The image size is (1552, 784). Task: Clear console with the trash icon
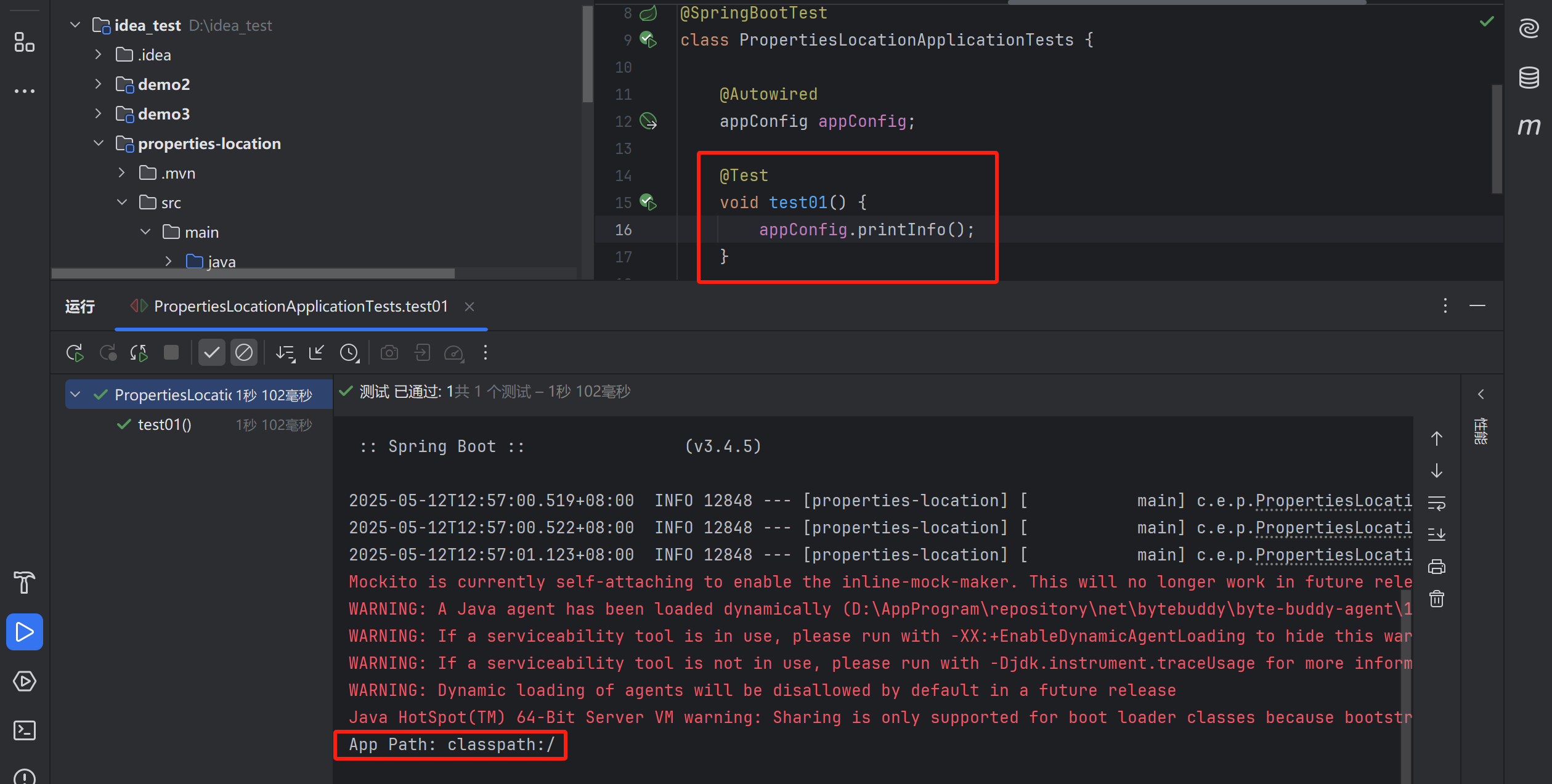1437,599
